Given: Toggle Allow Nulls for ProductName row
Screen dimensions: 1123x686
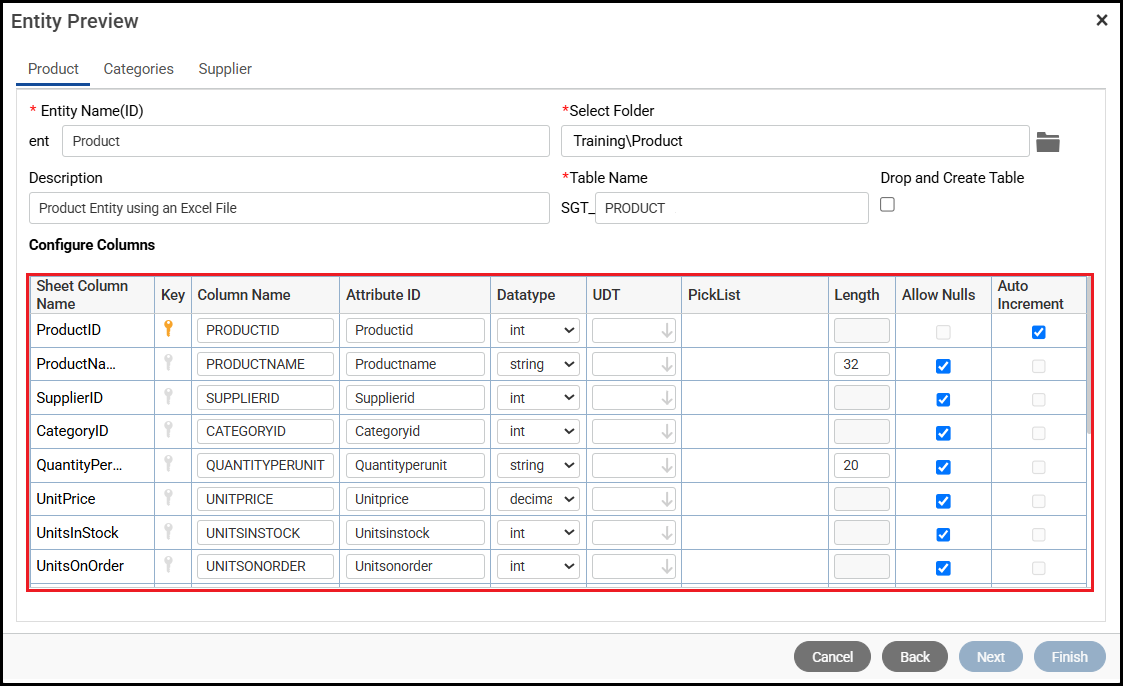Looking at the screenshot, I should [943, 366].
